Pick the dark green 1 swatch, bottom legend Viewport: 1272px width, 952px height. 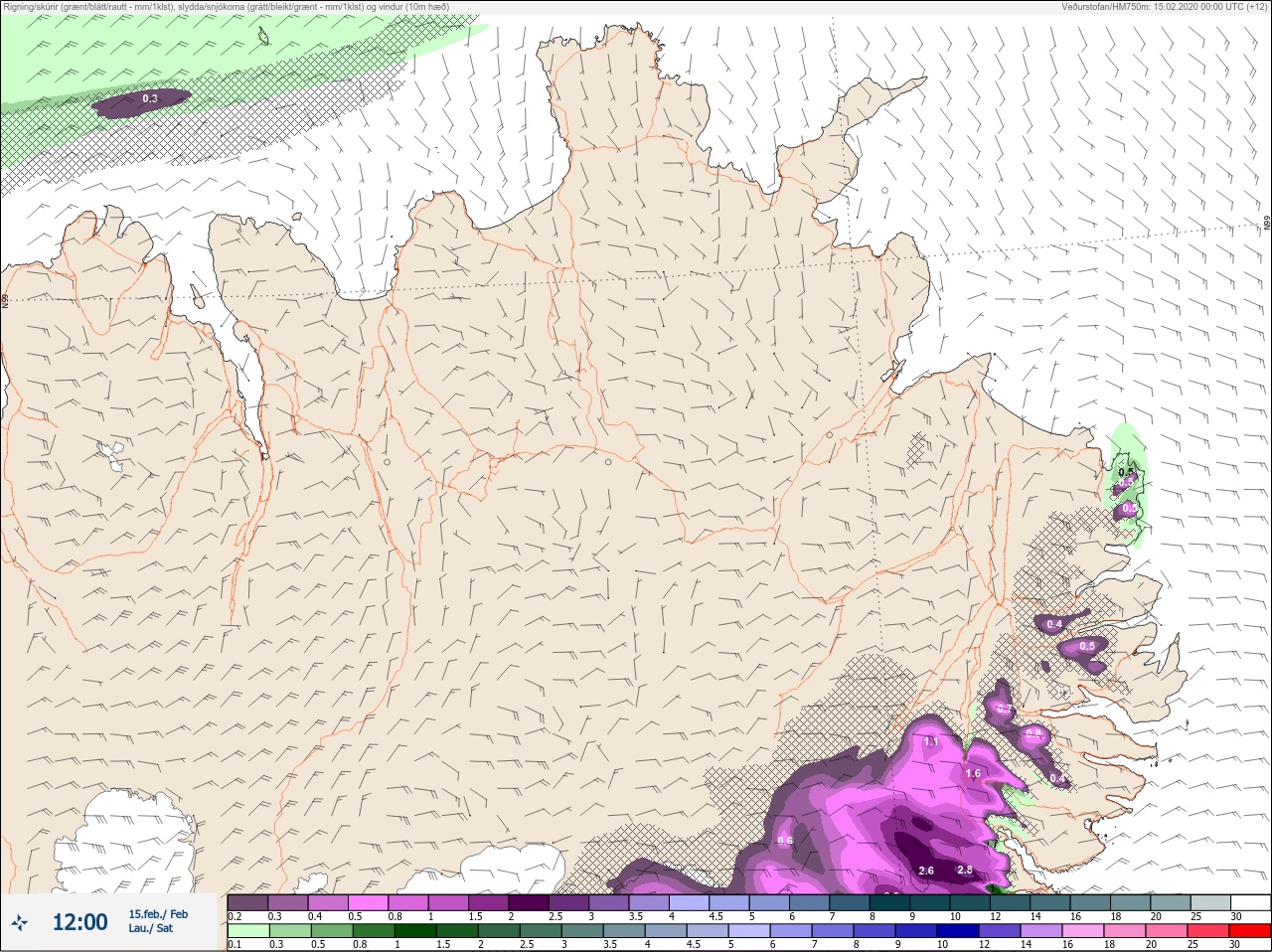pyautogui.click(x=415, y=932)
